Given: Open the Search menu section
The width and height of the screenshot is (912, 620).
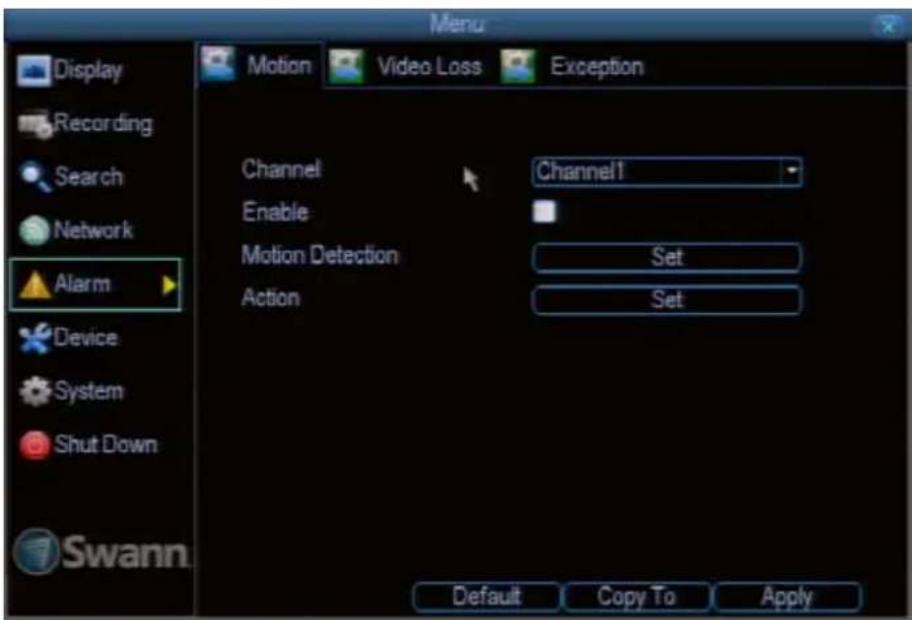Looking at the screenshot, I should [71, 177].
